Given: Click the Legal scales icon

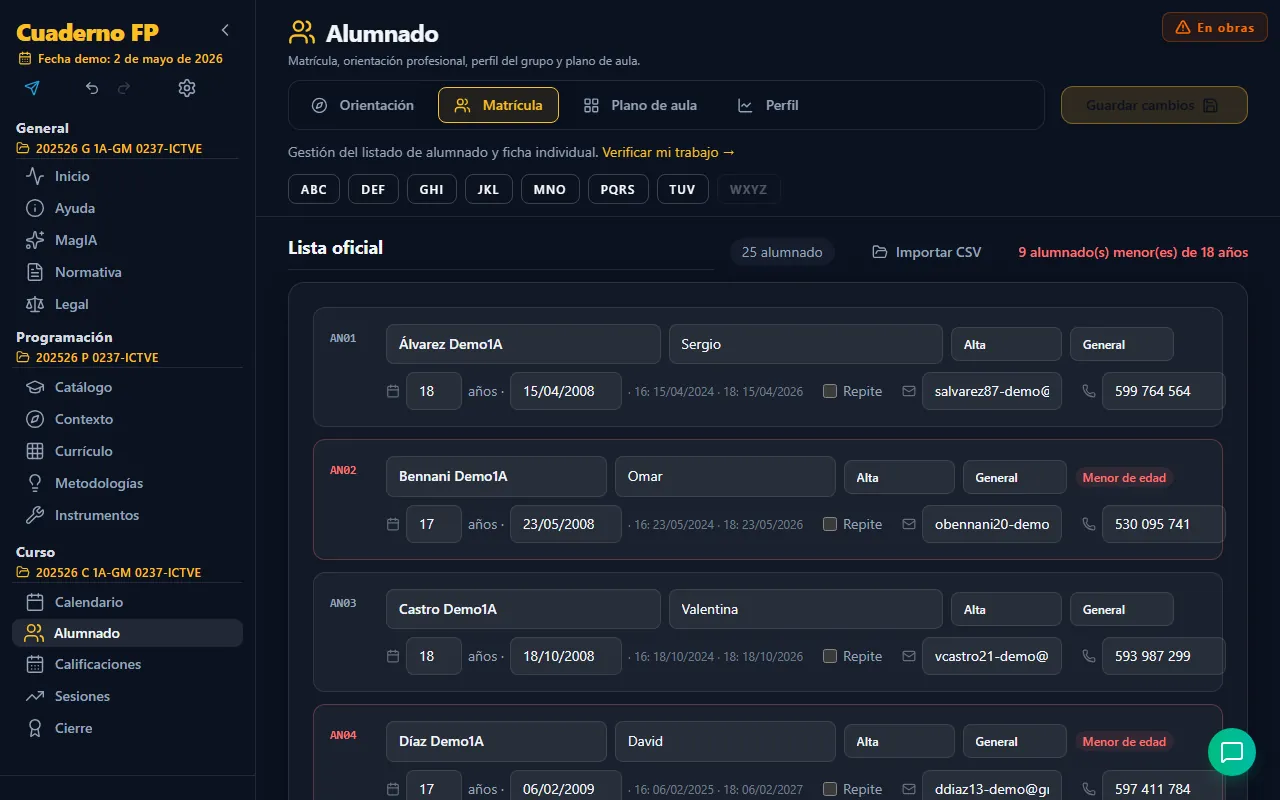Looking at the screenshot, I should pyautogui.click(x=35, y=304).
